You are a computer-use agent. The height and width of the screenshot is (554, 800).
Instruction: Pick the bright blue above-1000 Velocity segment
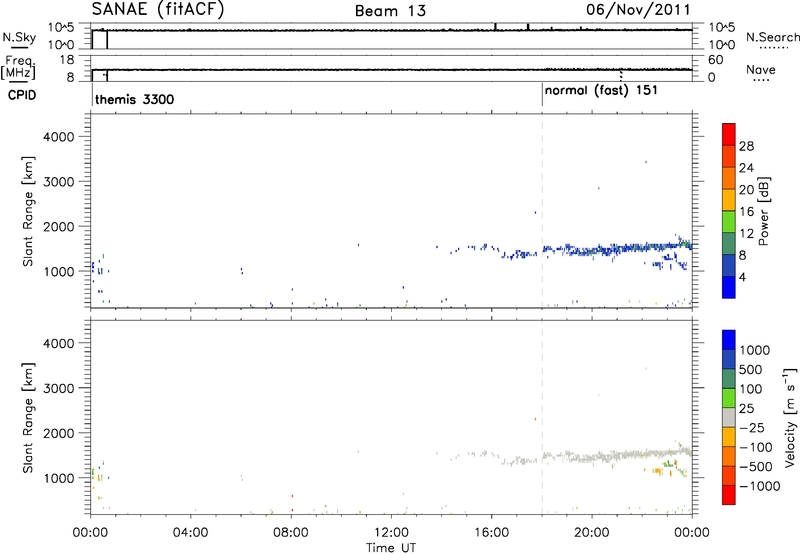point(729,340)
